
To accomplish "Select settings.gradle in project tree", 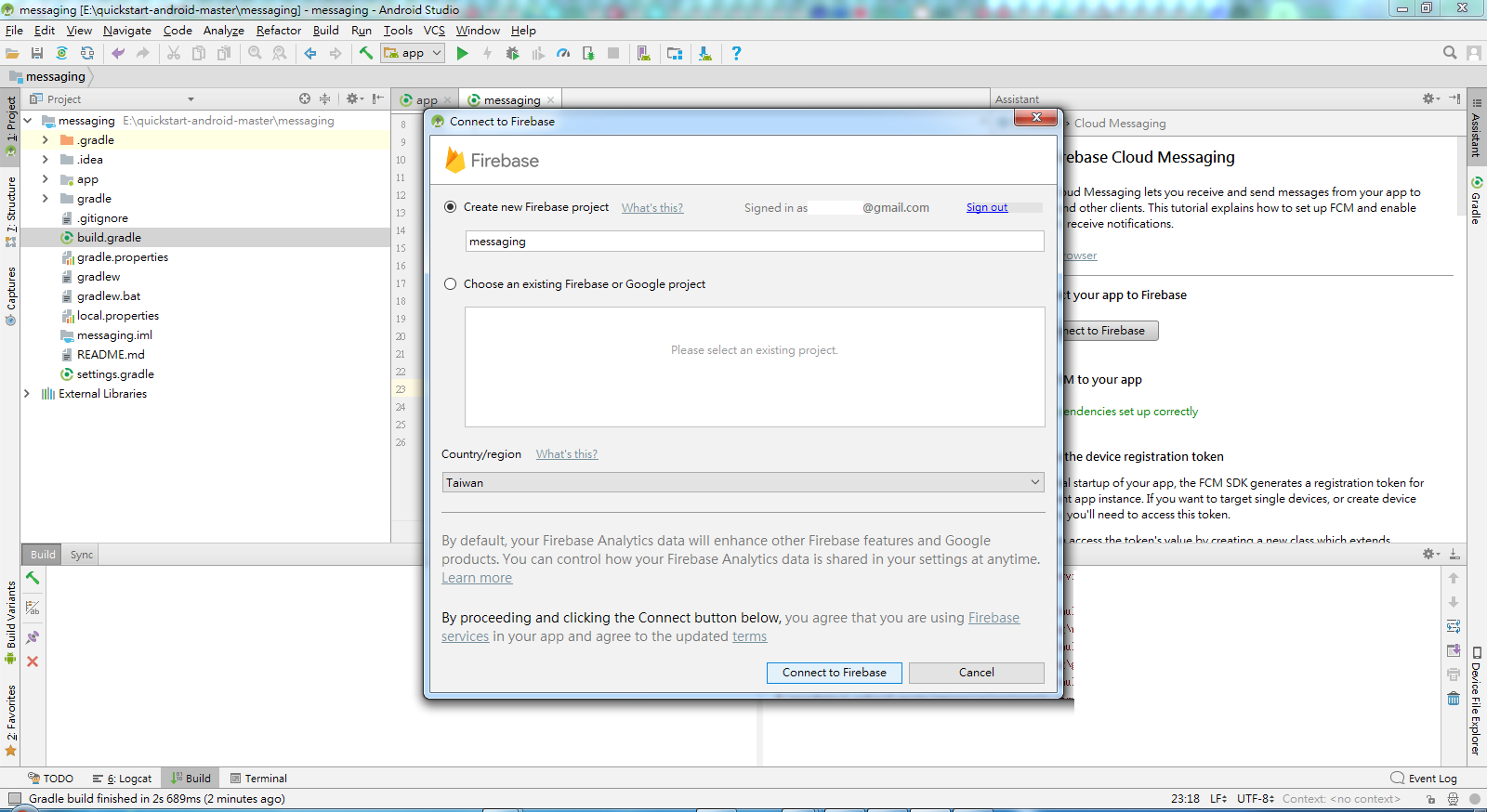I will [x=115, y=374].
